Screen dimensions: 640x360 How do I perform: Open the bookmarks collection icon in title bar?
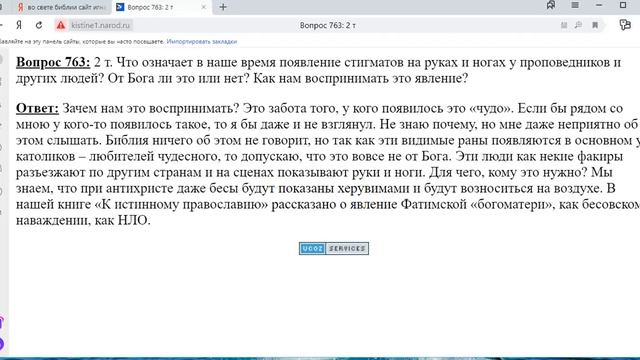coord(551,5)
